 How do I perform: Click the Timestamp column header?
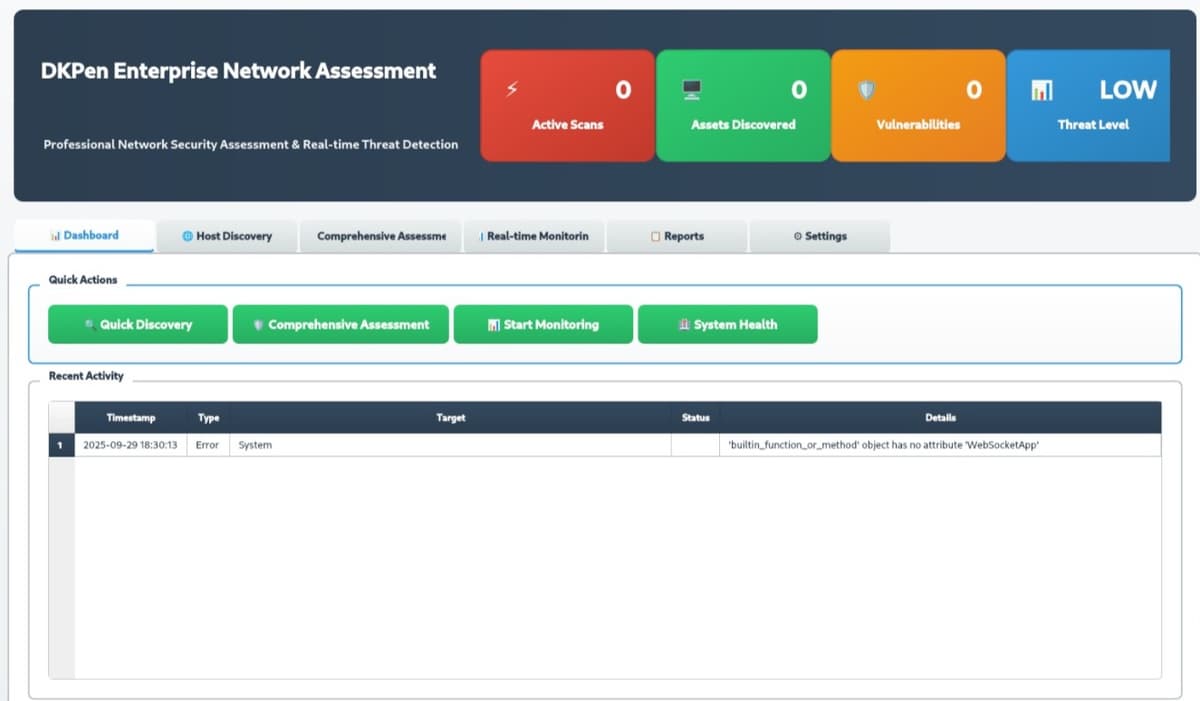pos(131,418)
